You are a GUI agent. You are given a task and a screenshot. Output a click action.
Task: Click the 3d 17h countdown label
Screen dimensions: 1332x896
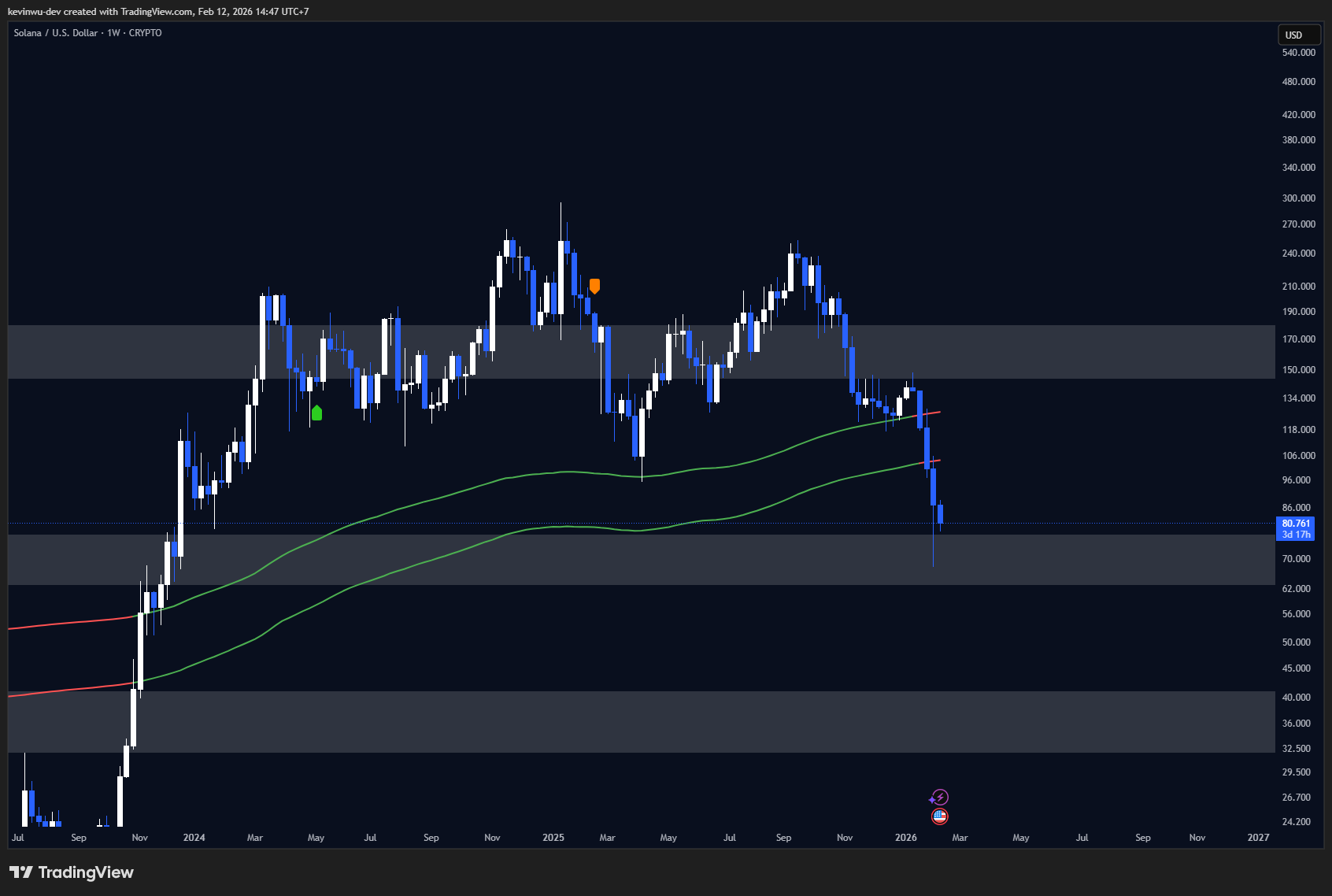click(x=1296, y=535)
